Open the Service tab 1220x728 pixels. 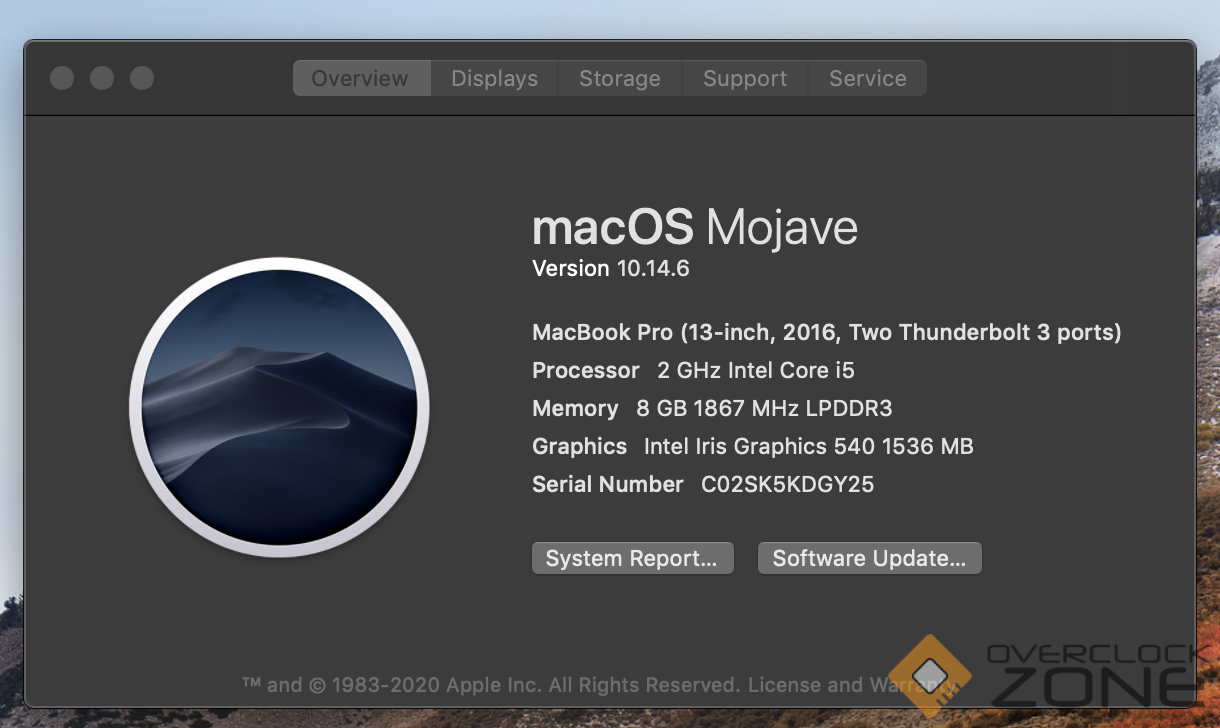(x=867, y=79)
